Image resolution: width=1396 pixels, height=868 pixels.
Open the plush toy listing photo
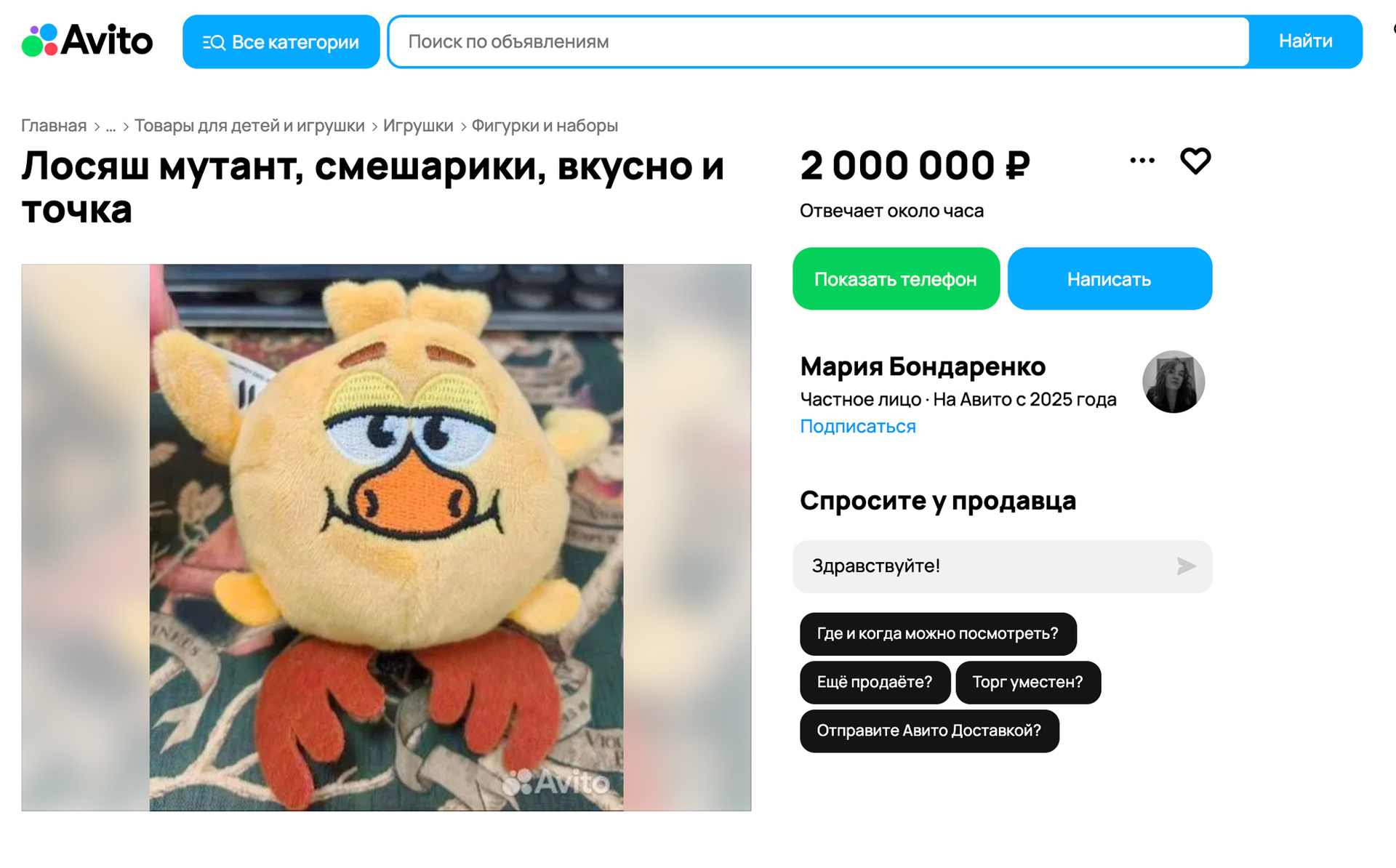tap(386, 537)
